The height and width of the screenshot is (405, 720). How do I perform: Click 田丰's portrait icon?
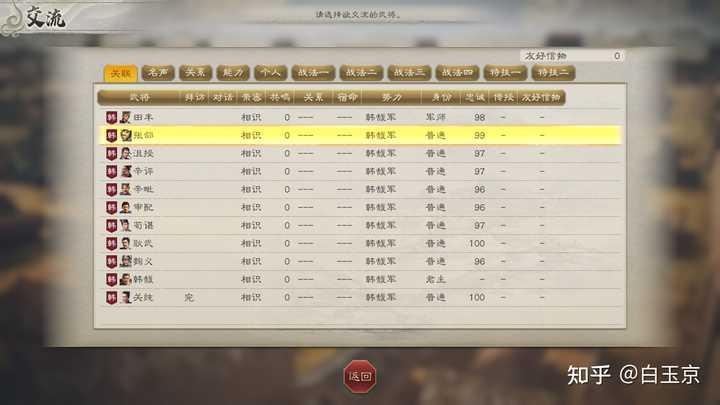[x=125, y=118]
